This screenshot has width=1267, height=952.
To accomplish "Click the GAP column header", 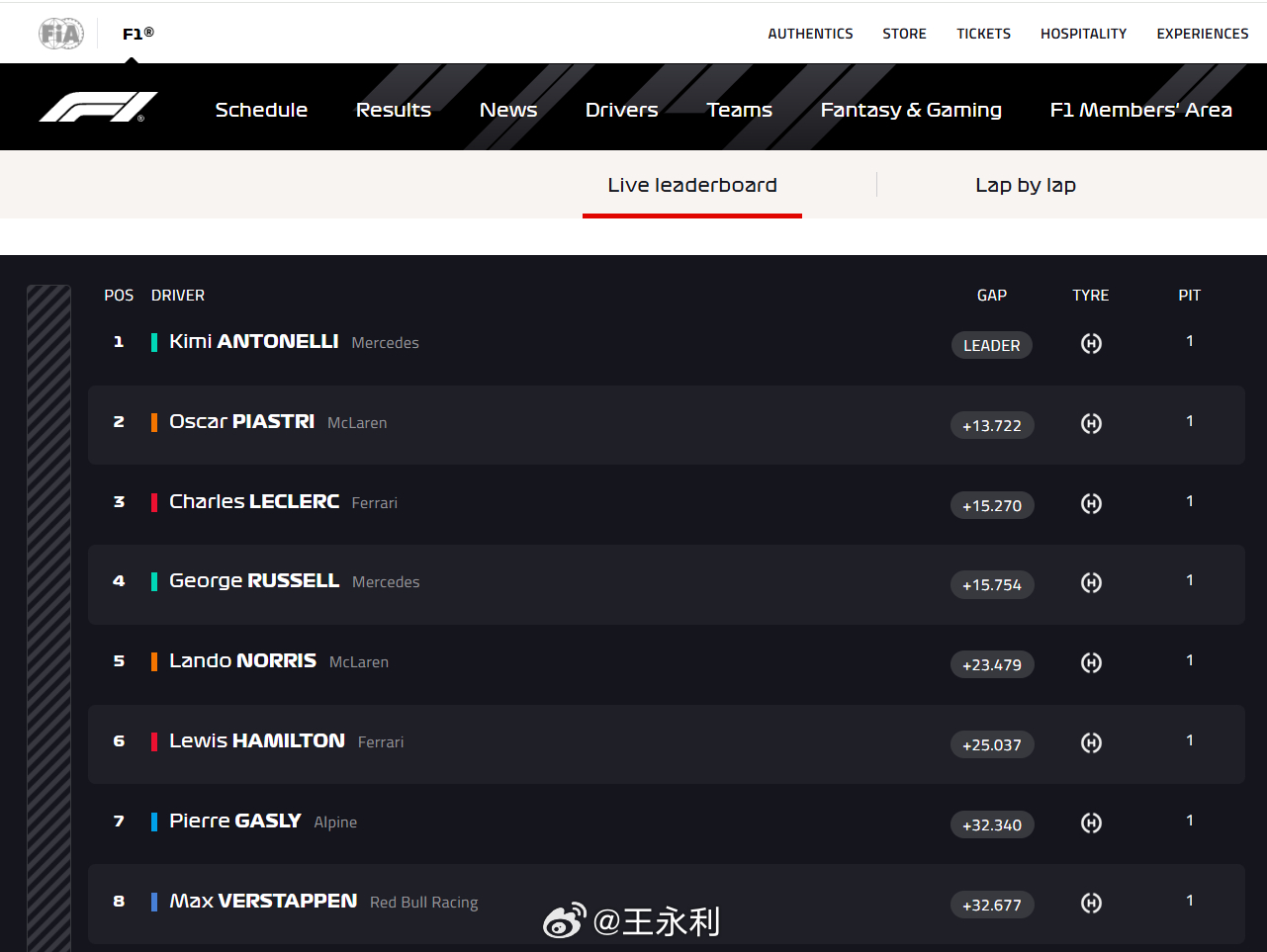I will [992, 296].
